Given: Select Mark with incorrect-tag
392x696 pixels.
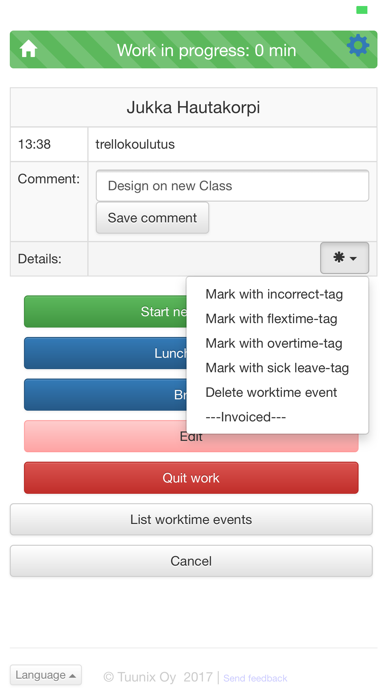Looking at the screenshot, I should point(274,294).
